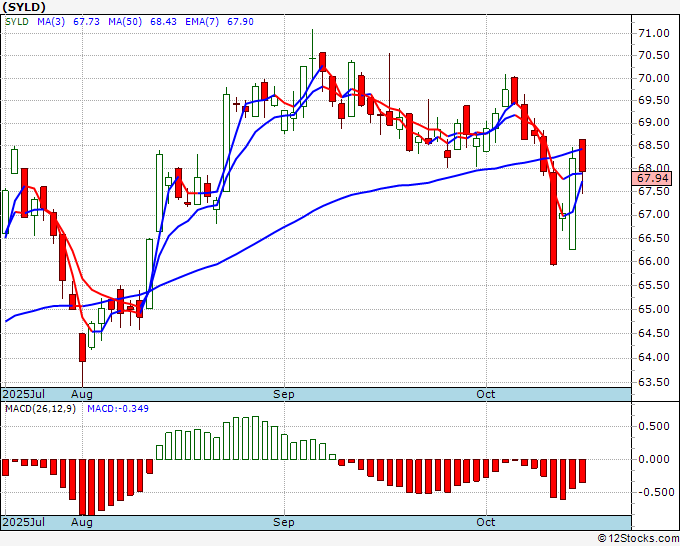Click the last red MACD histogram bar
680x546 pixels.
[582, 471]
